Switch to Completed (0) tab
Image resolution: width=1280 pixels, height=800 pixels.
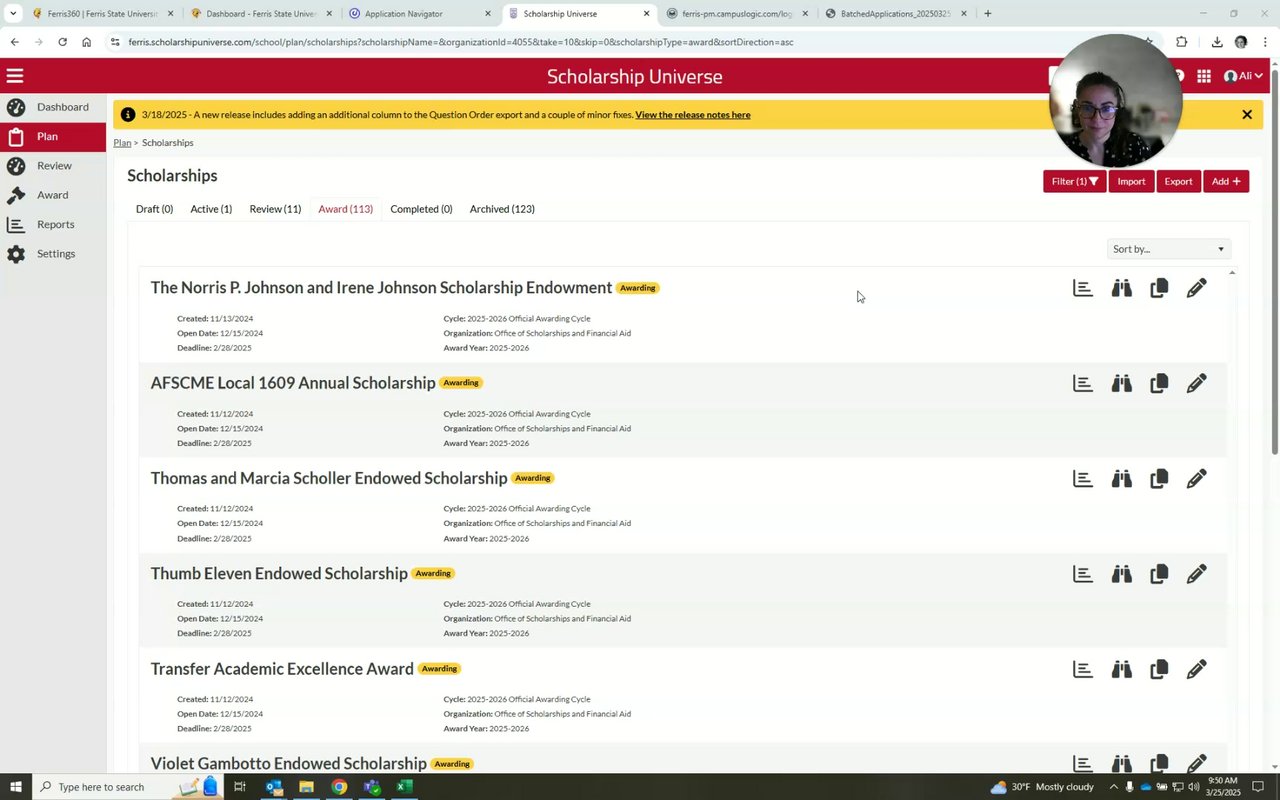pos(421,209)
